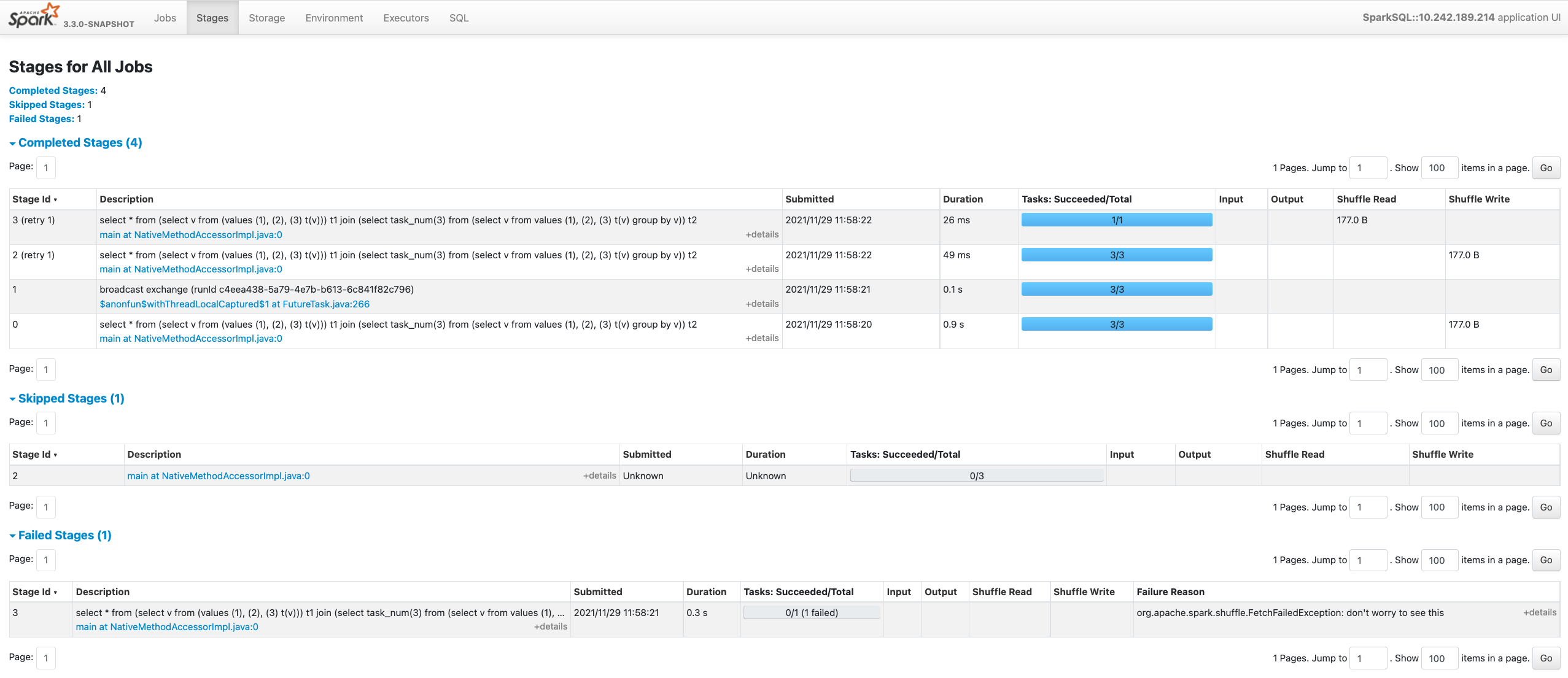Expand +details for stage 3 (retry 1)
This screenshot has height=678, width=1568.
pos(761,234)
